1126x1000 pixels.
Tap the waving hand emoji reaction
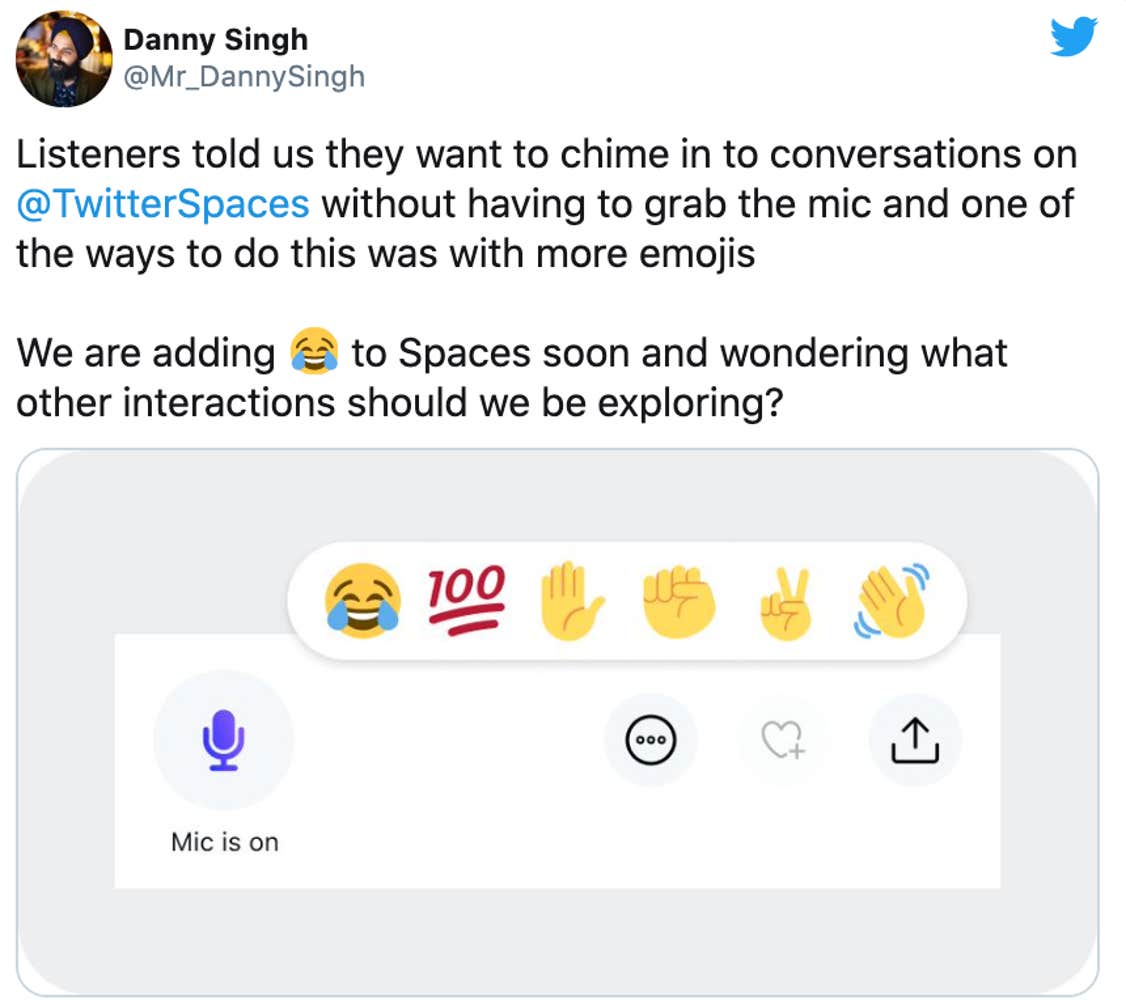click(892, 600)
